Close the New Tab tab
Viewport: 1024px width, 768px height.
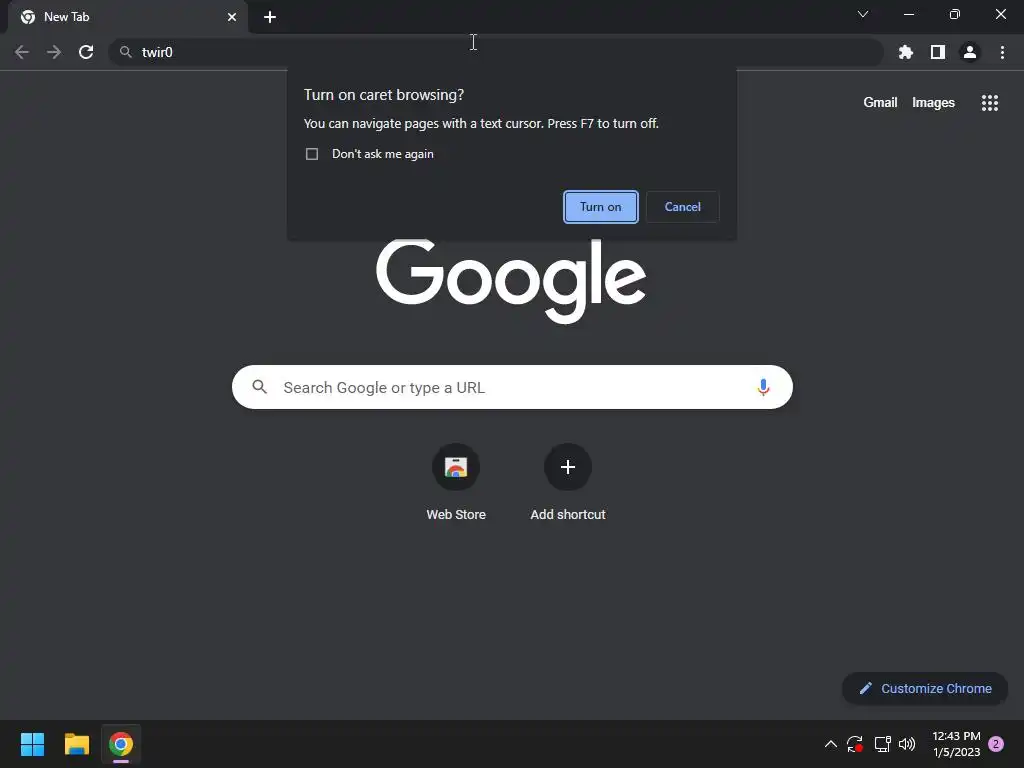[x=232, y=17]
